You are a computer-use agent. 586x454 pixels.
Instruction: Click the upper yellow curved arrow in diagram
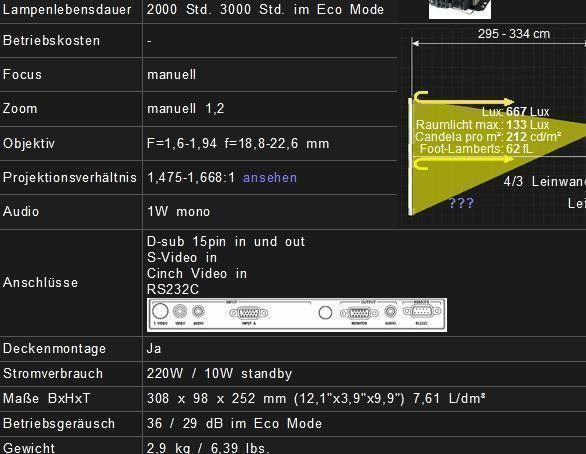463,98
